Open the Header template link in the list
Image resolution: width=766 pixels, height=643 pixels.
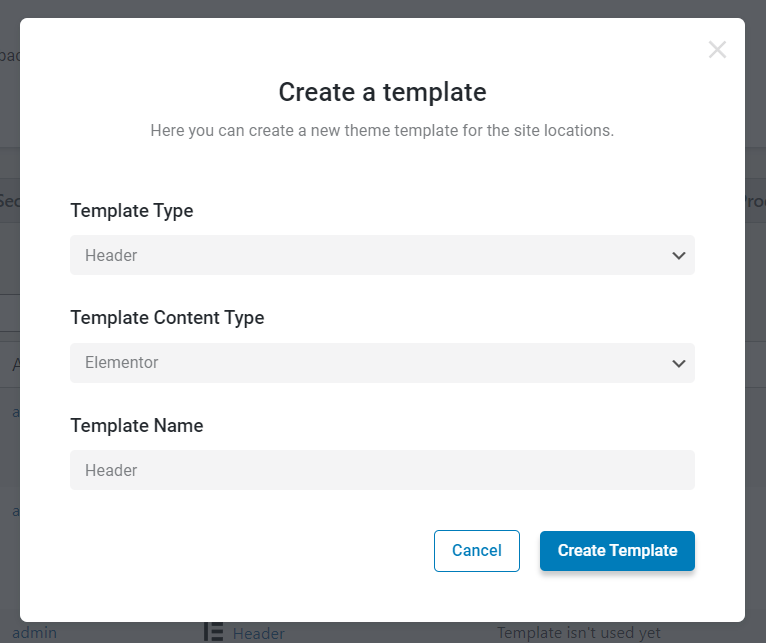258,633
